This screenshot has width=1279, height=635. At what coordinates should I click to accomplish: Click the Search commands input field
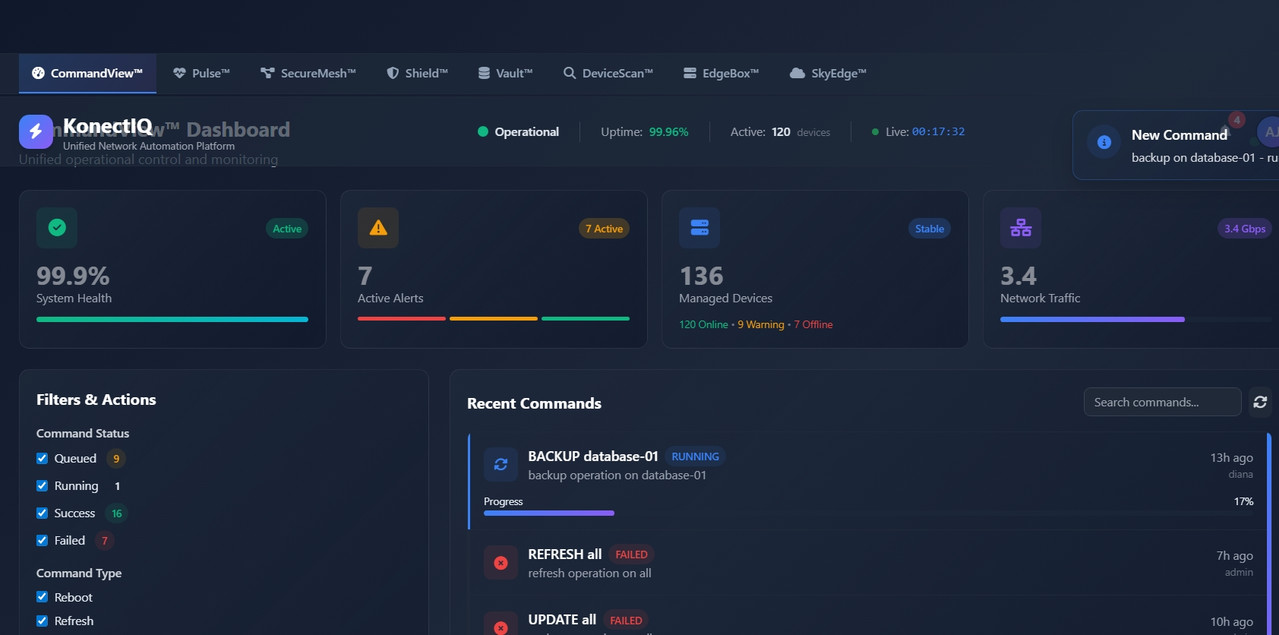point(1162,402)
